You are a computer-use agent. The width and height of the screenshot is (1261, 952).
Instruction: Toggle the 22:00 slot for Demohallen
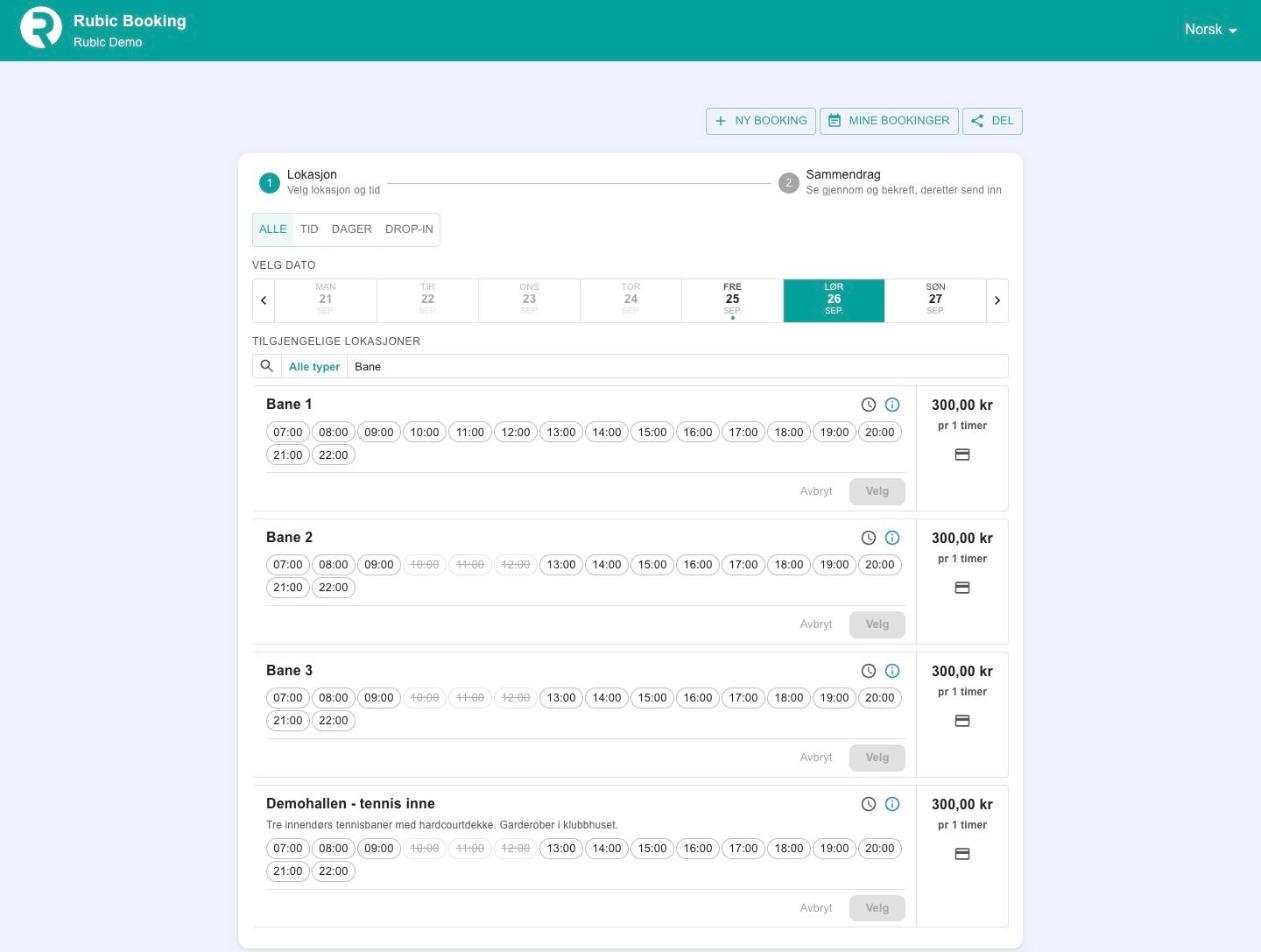[x=333, y=871]
